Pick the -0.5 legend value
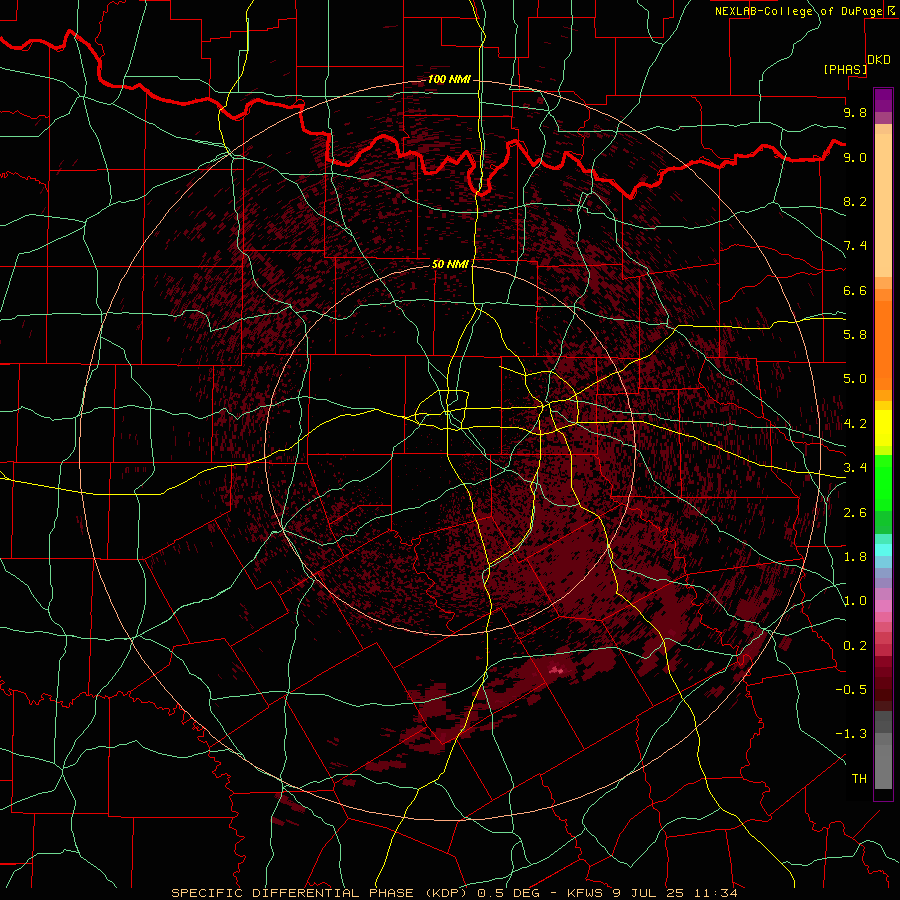Image resolution: width=900 pixels, height=900 pixels. pyautogui.click(x=851, y=690)
